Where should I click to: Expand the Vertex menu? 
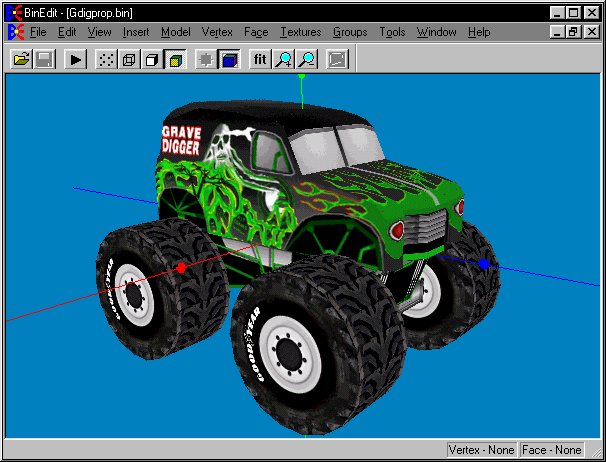coord(217,32)
